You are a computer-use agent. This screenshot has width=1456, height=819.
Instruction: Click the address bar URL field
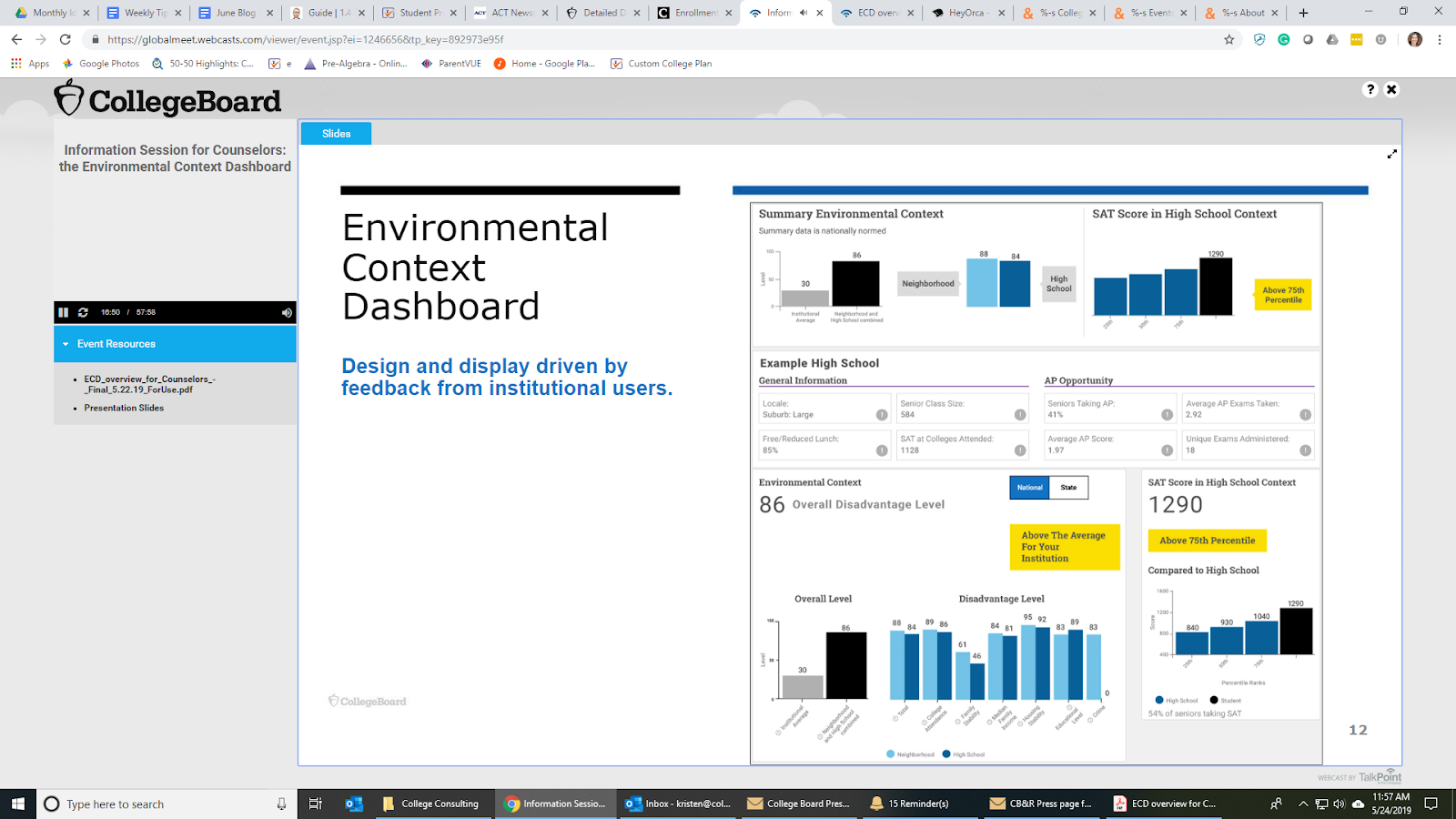click(655, 39)
